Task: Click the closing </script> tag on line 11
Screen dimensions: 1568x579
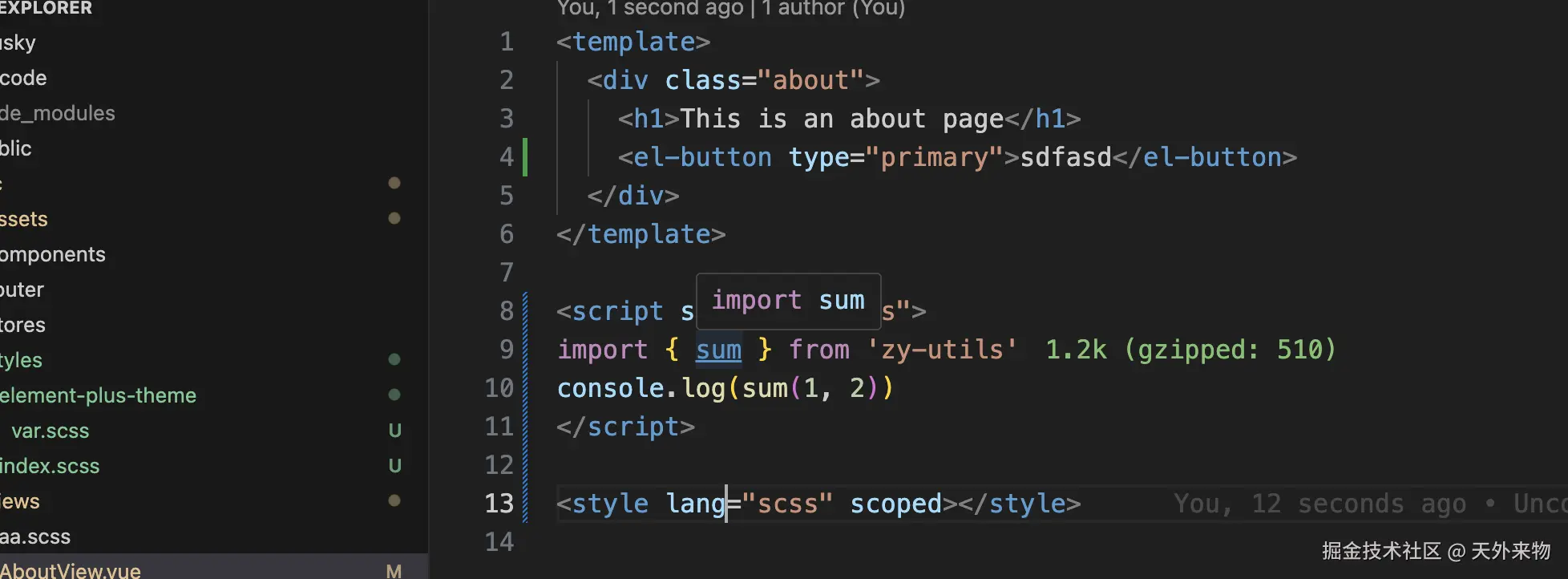Action: pos(626,427)
